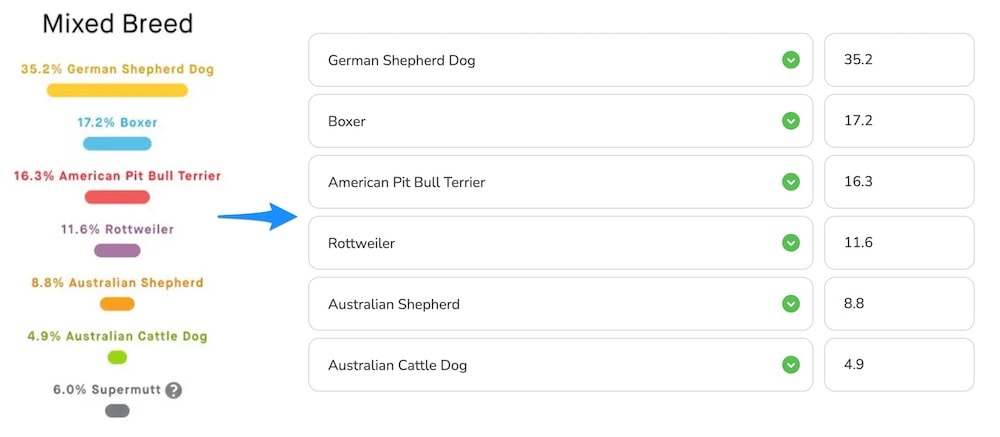Focus the 11.6 percentage input
This screenshot has height=437, width=1000.
(899, 243)
